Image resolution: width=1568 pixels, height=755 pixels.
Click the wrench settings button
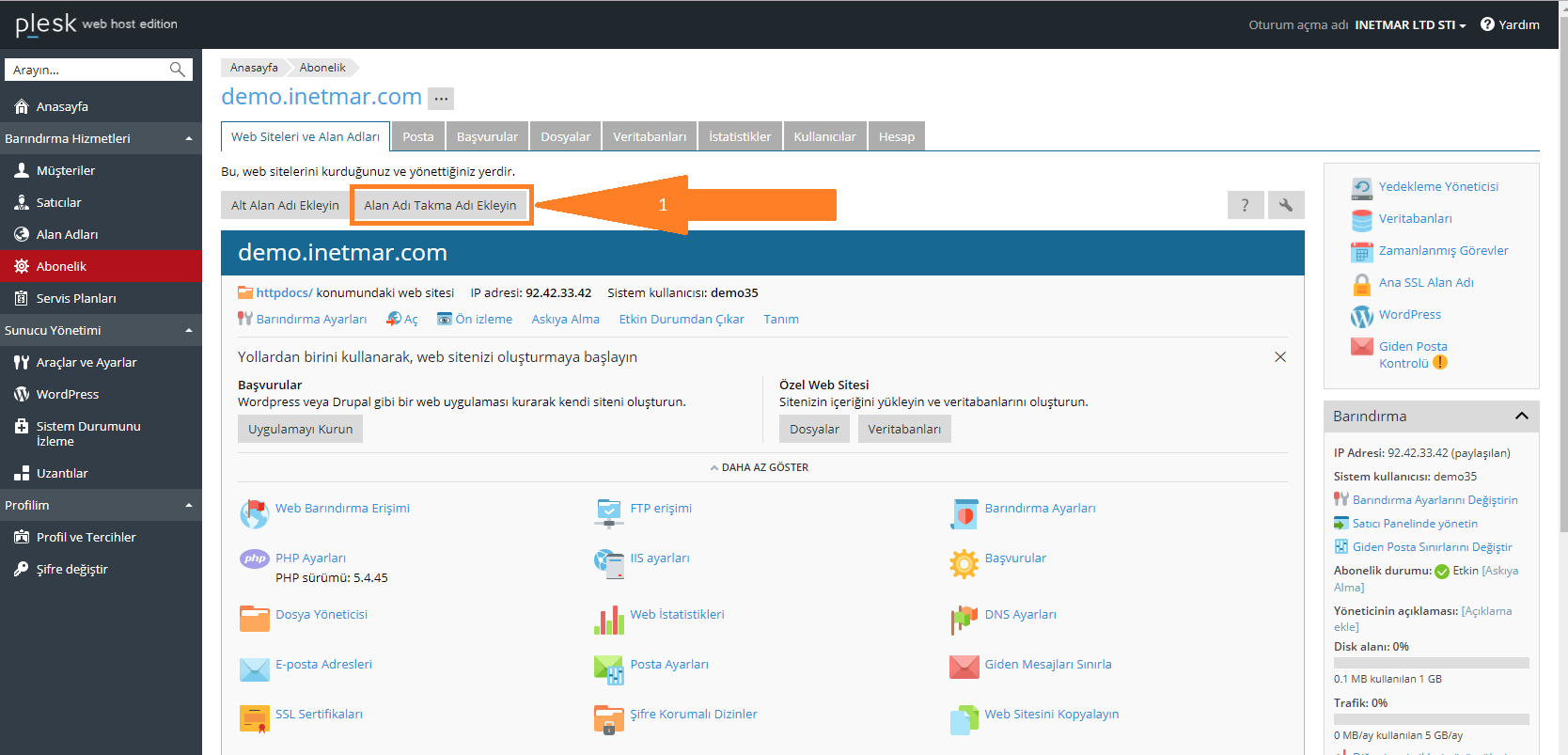tap(1286, 204)
